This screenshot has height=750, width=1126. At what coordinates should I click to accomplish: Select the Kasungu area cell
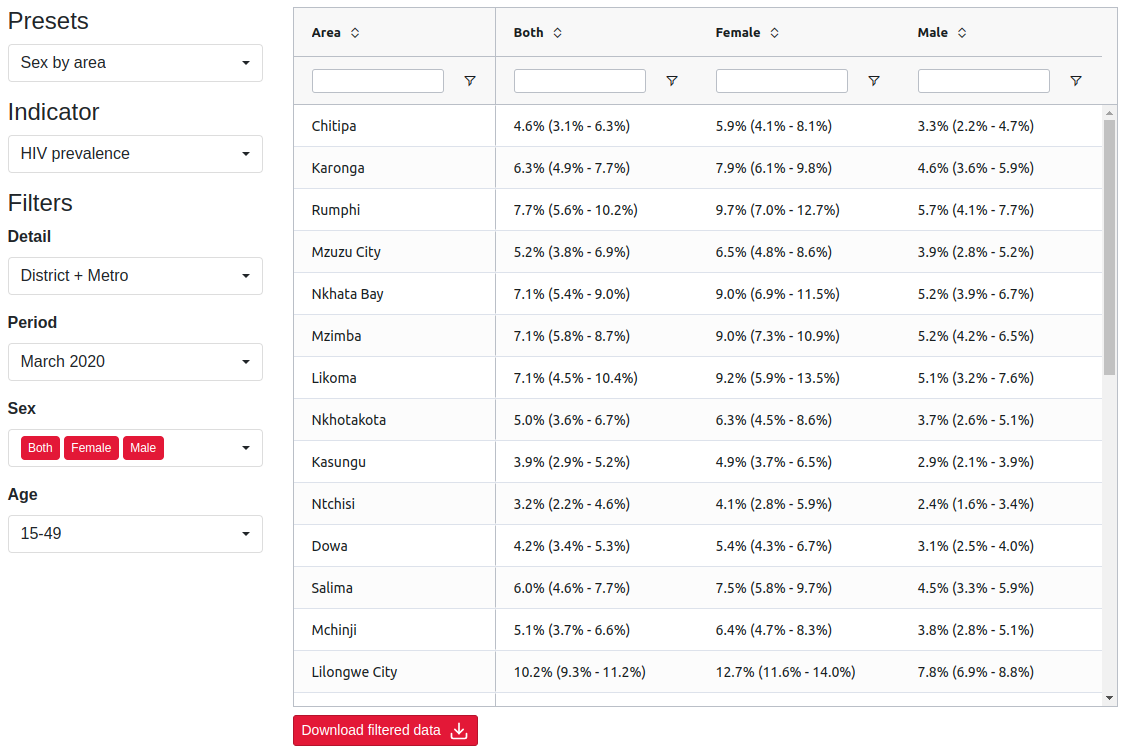click(x=394, y=462)
